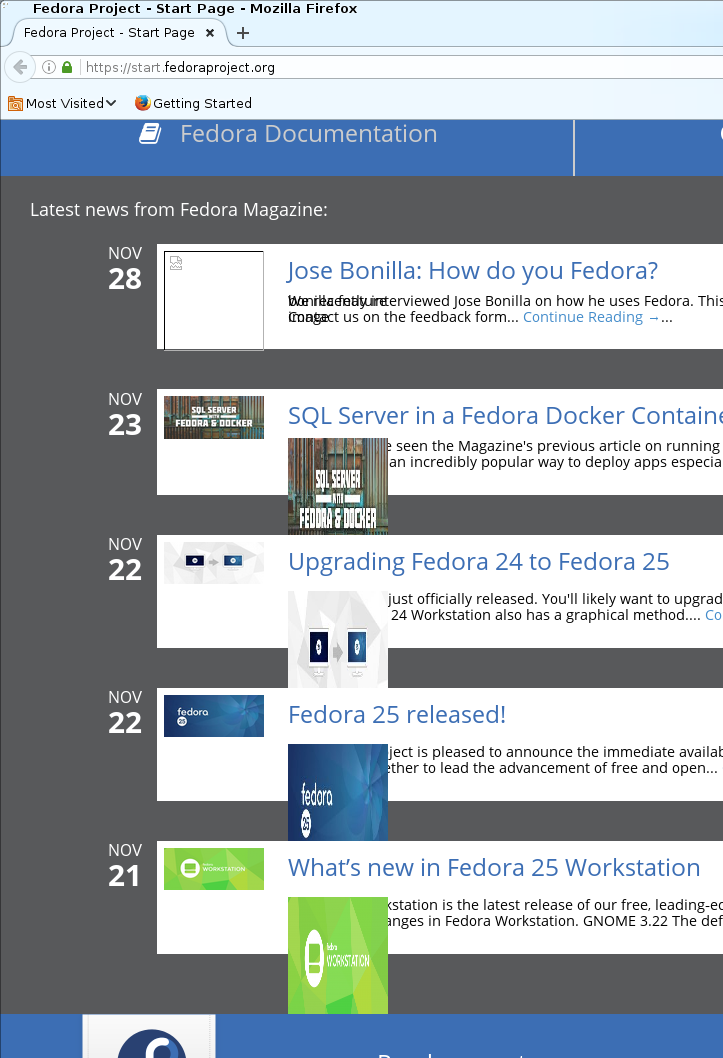This screenshot has width=723, height=1058.
Task: Click the NOV 28 date label
Action: (125, 269)
